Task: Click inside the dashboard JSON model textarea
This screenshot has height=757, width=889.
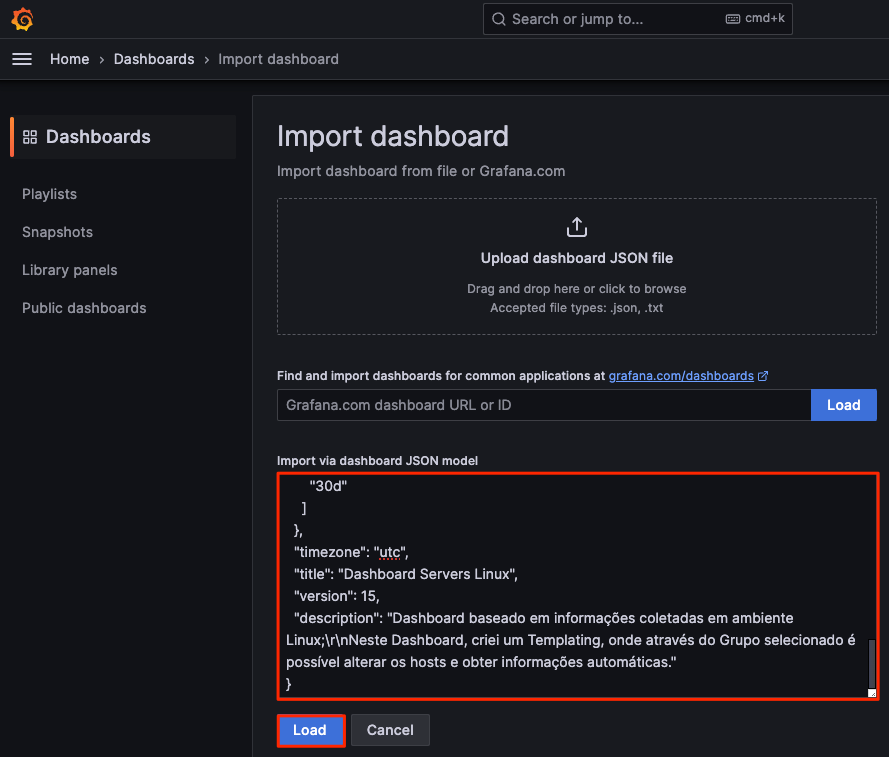Action: click(x=578, y=586)
